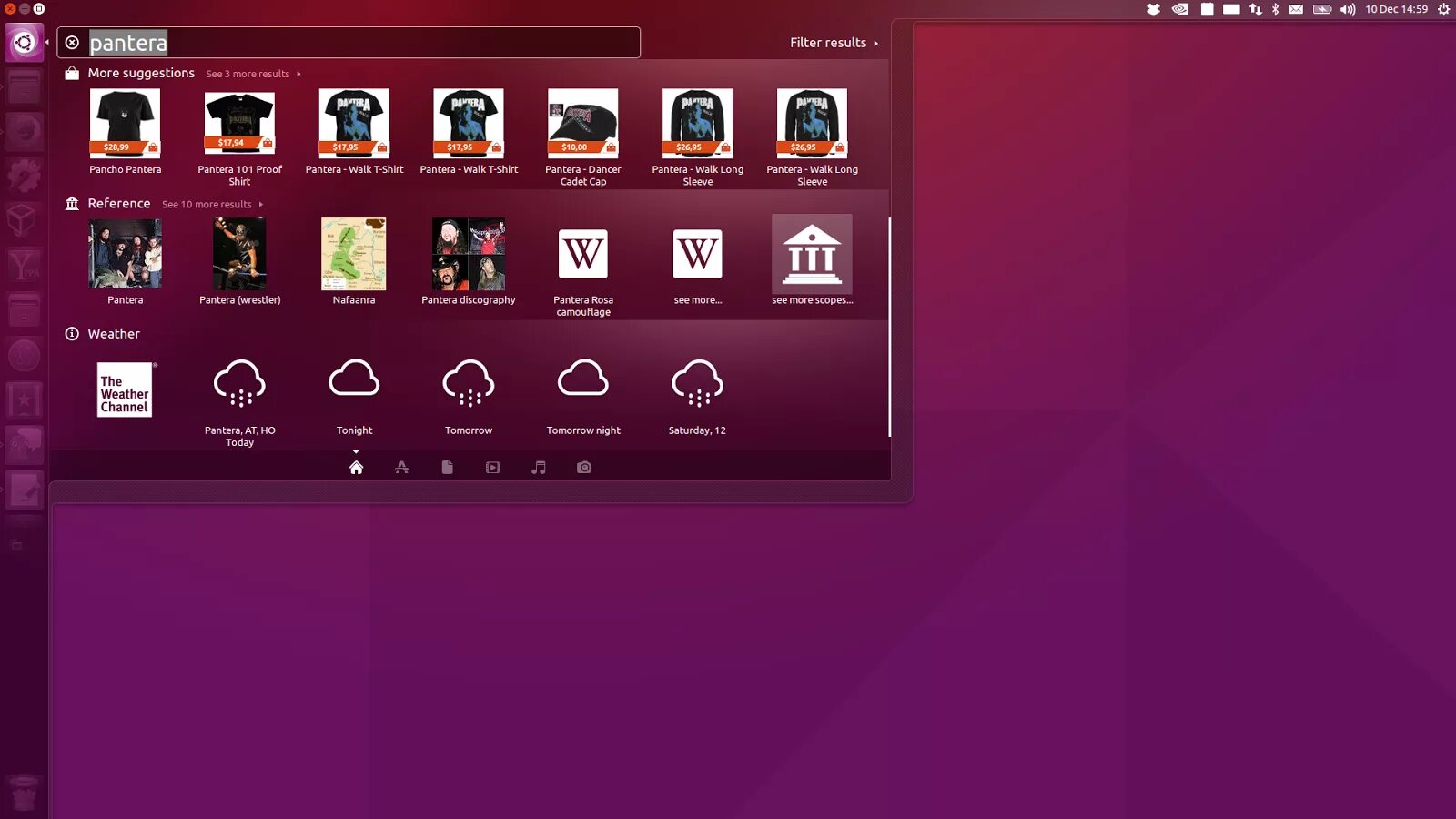Open the system session gear menu
The width and height of the screenshot is (1456, 819).
[x=1443, y=9]
